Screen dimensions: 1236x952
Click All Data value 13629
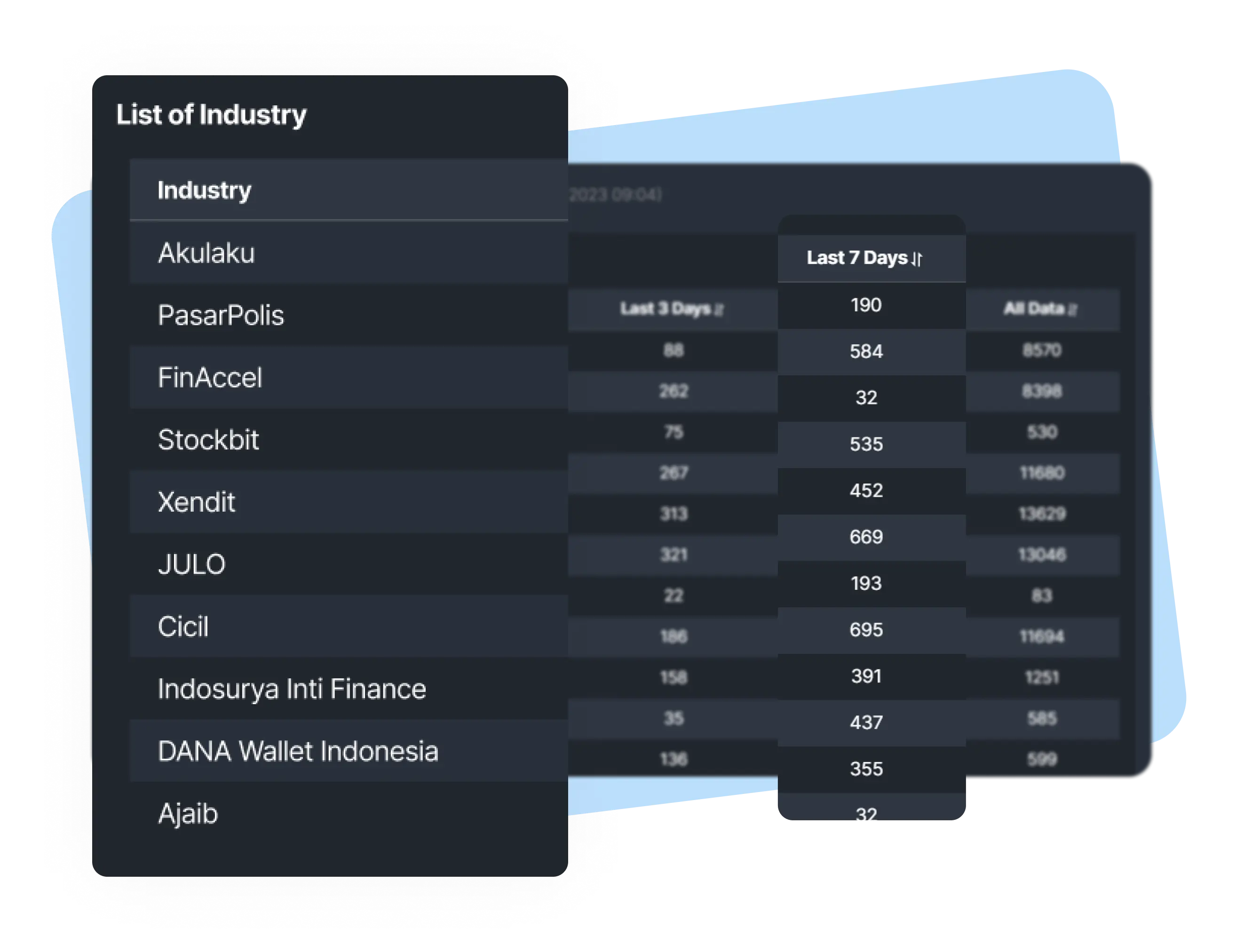coord(1041,514)
